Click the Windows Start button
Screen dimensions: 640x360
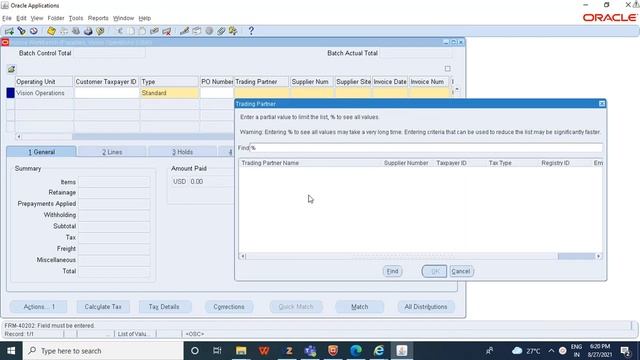[x=11, y=351]
